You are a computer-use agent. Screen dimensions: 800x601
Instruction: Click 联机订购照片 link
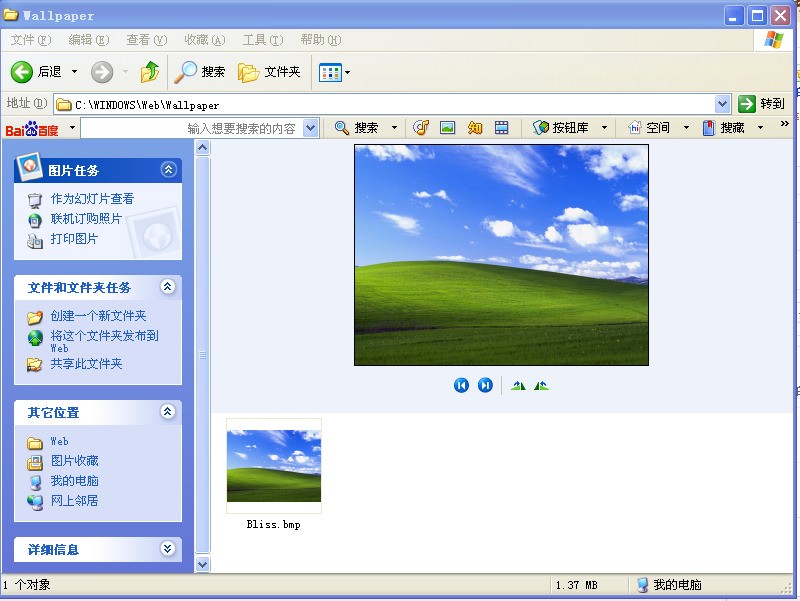(86, 219)
